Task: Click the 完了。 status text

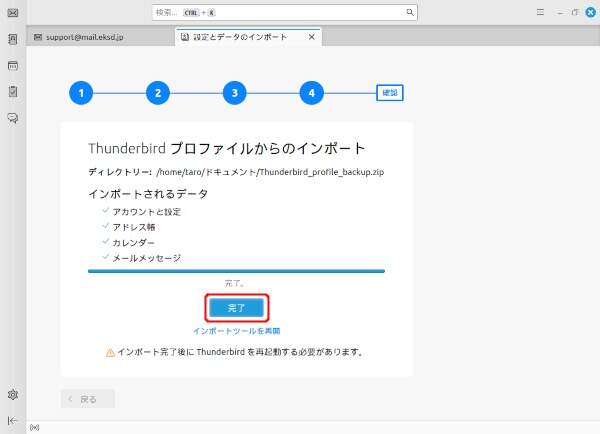Action: point(235,284)
